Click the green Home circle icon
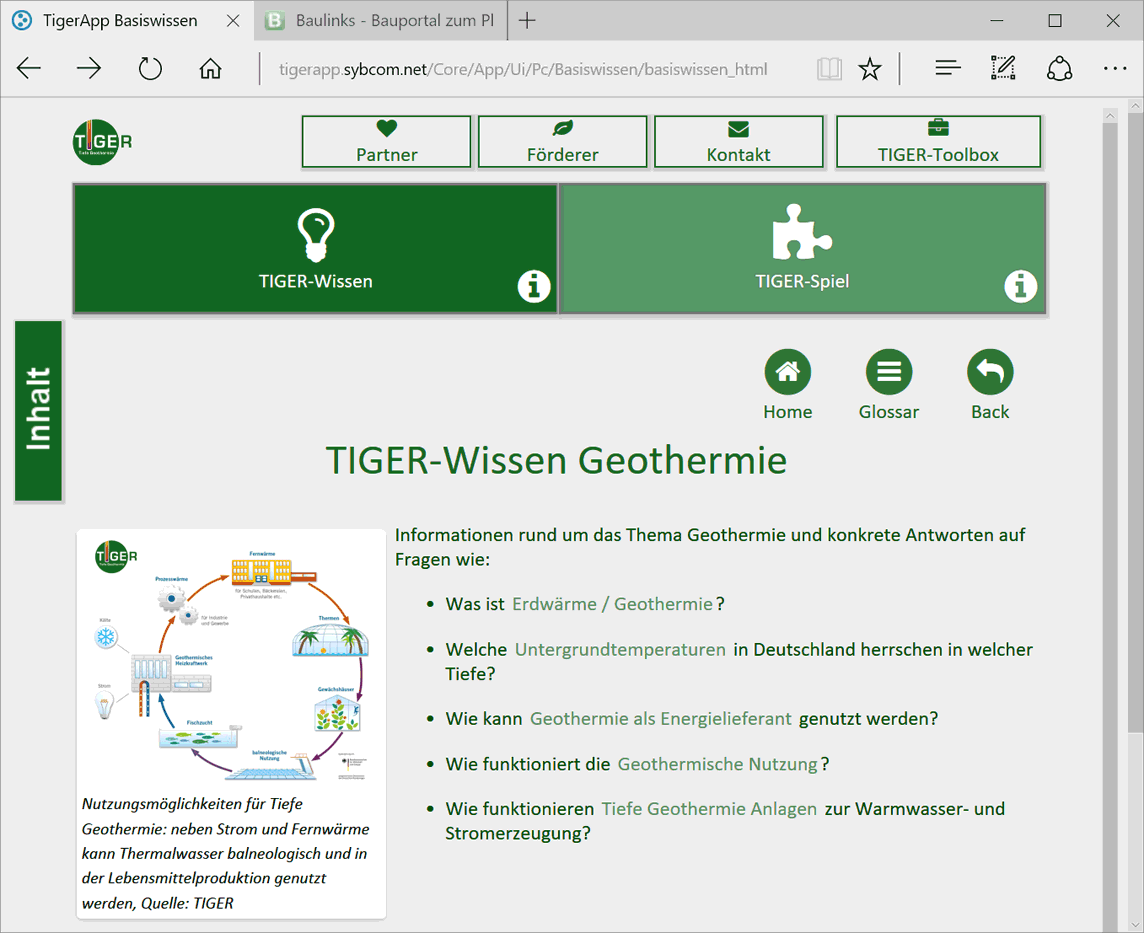Screen dimensions: 1144x933 (x=787, y=372)
